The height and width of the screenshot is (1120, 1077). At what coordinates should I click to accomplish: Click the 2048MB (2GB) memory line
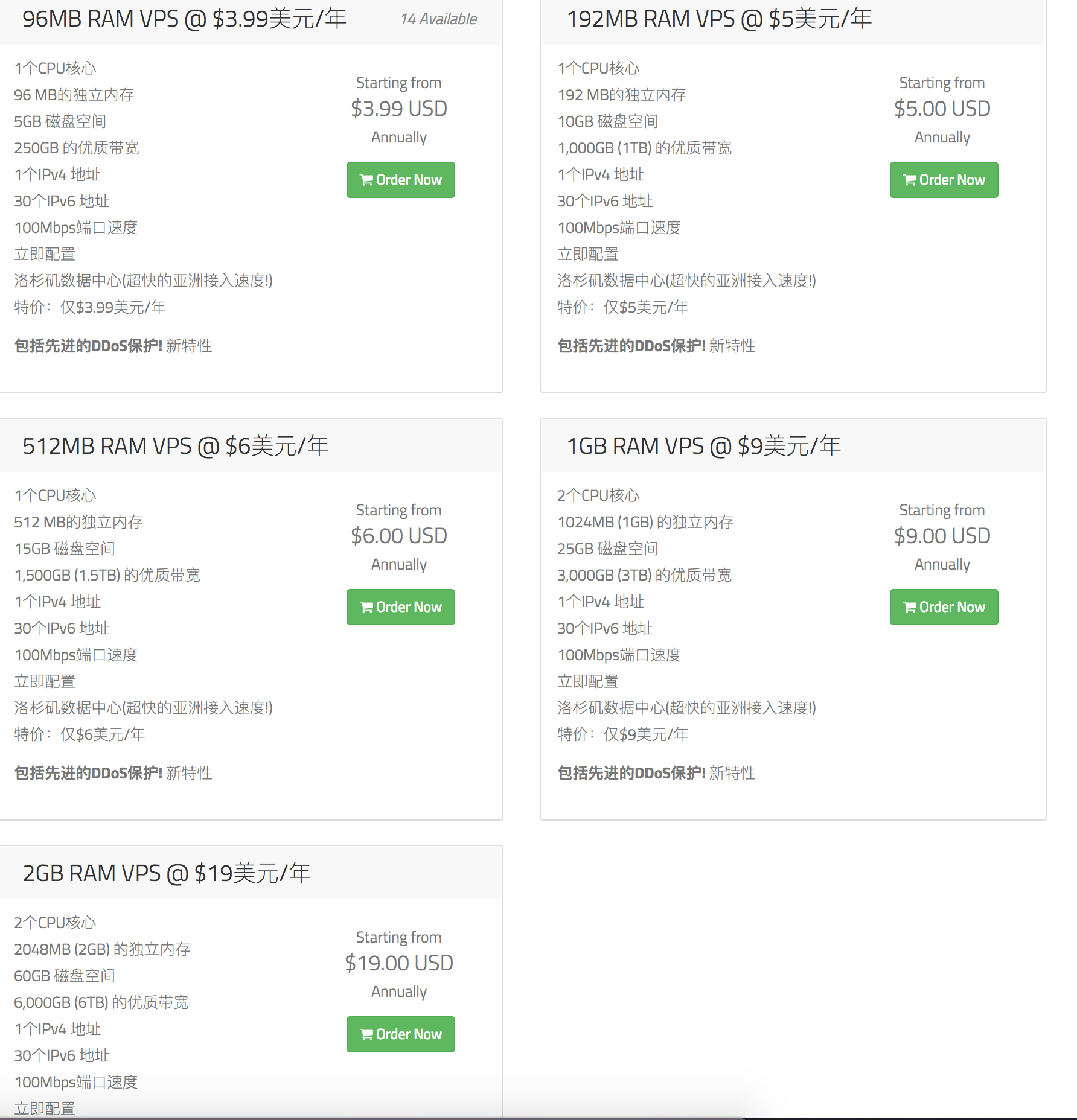click(x=102, y=949)
